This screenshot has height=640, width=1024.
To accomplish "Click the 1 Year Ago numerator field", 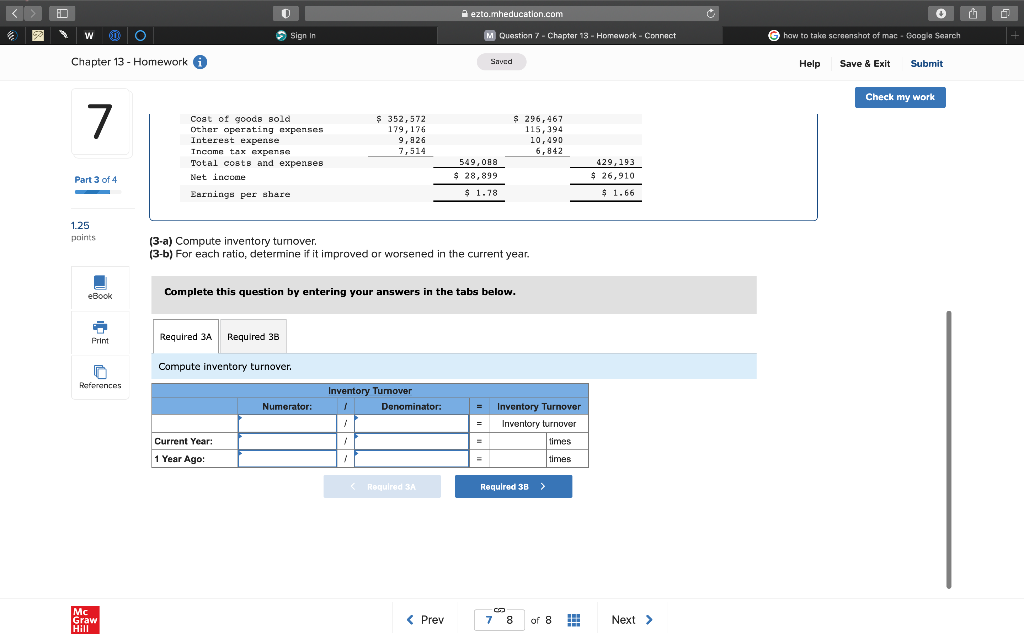I will (x=287, y=459).
